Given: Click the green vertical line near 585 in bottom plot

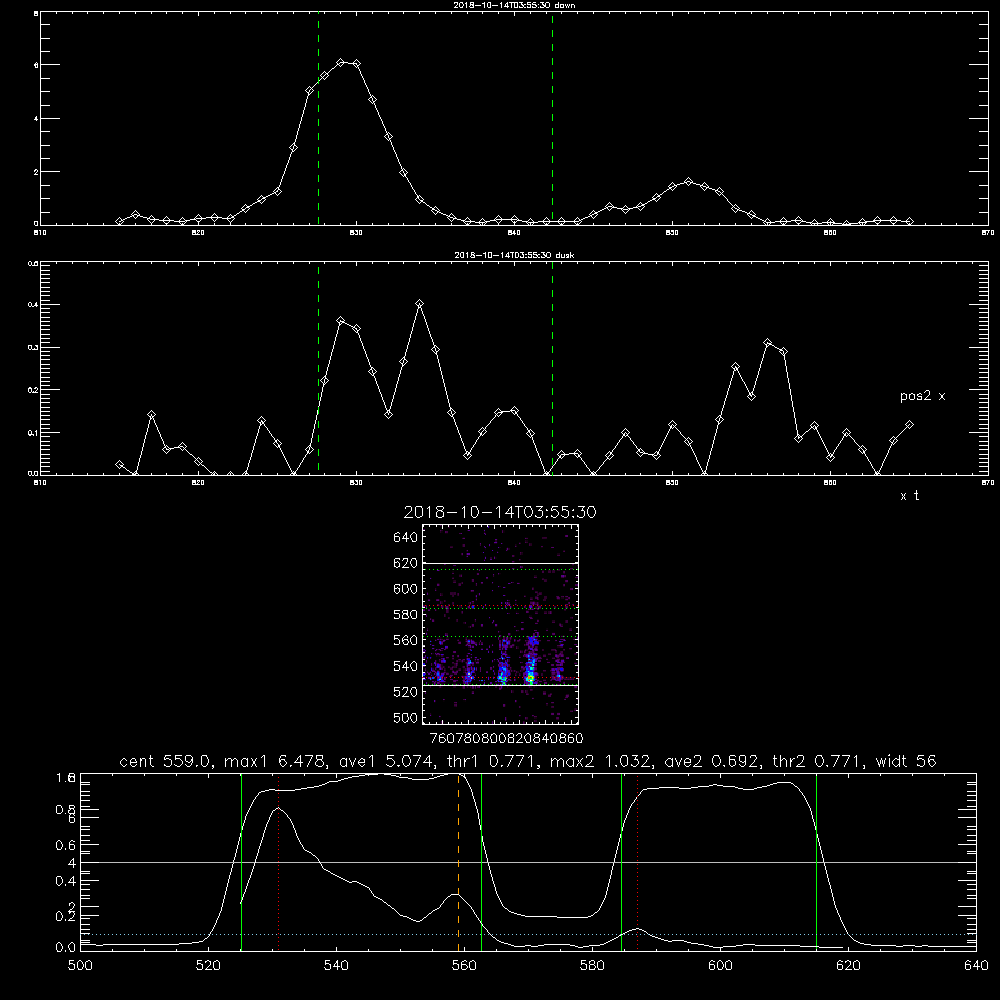Looking at the screenshot, I should 621,862.
